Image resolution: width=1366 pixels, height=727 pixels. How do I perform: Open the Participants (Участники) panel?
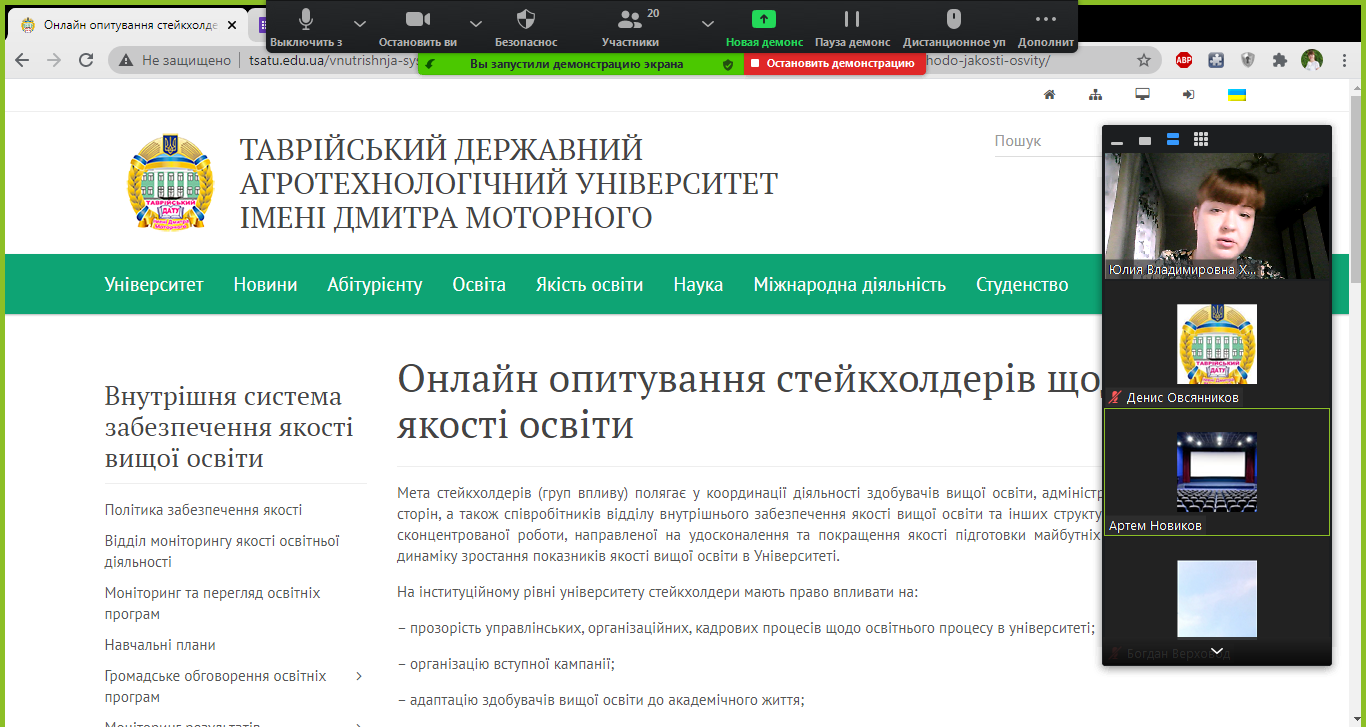click(x=630, y=27)
